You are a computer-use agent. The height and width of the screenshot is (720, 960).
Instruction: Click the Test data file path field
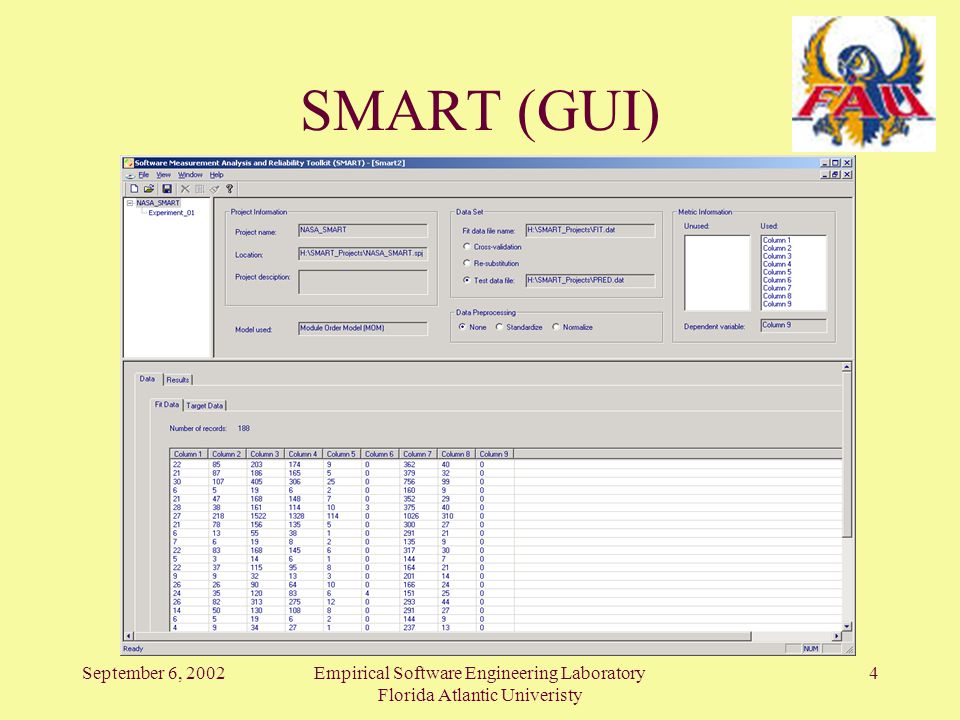[590, 280]
